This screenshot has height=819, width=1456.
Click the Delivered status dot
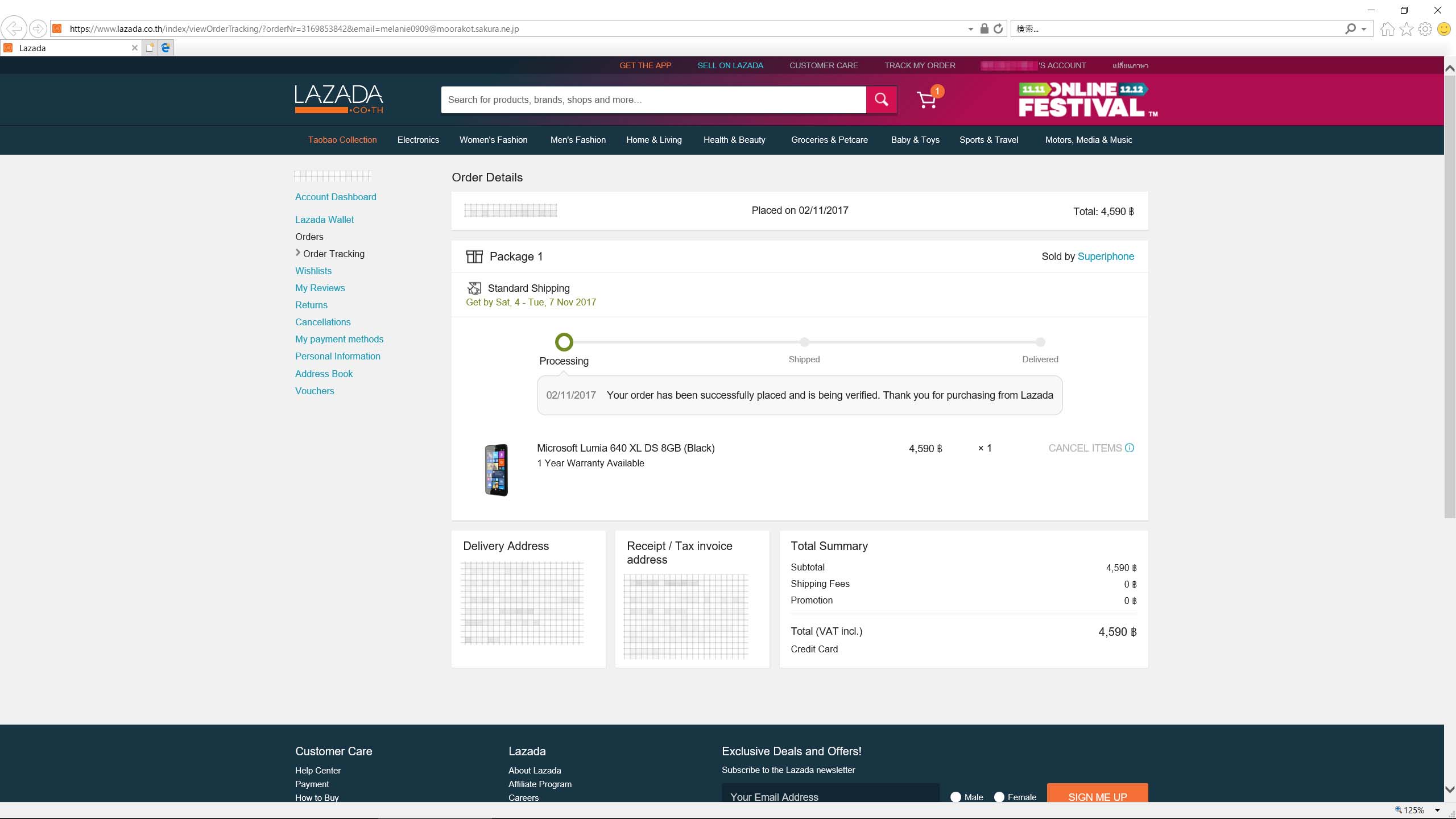point(1040,342)
